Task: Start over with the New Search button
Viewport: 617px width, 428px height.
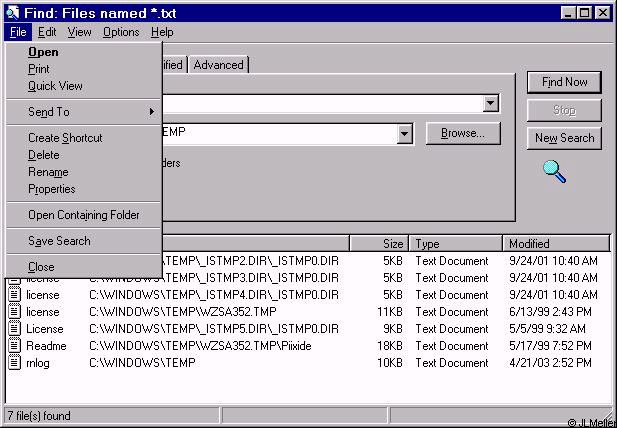Action: point(564,138)
